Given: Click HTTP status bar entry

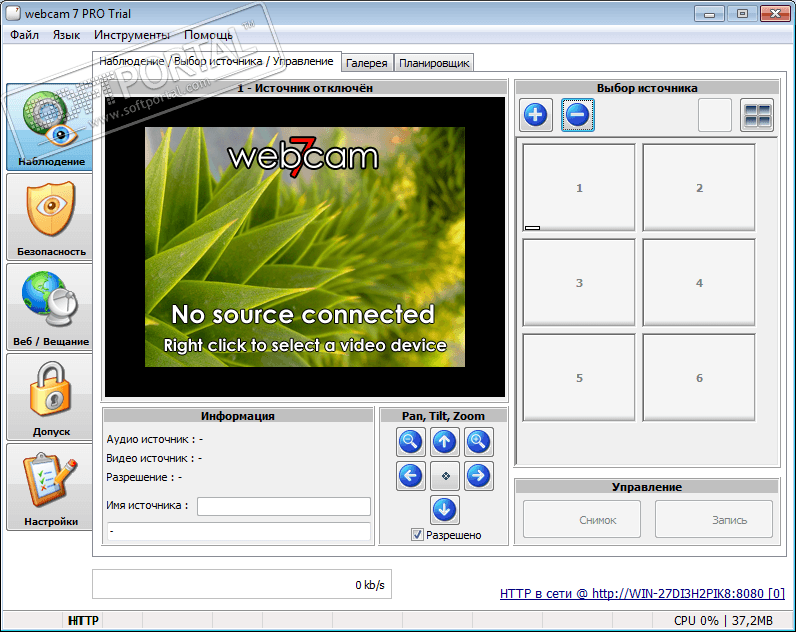Looking at the screenshot, I should 83,620.
